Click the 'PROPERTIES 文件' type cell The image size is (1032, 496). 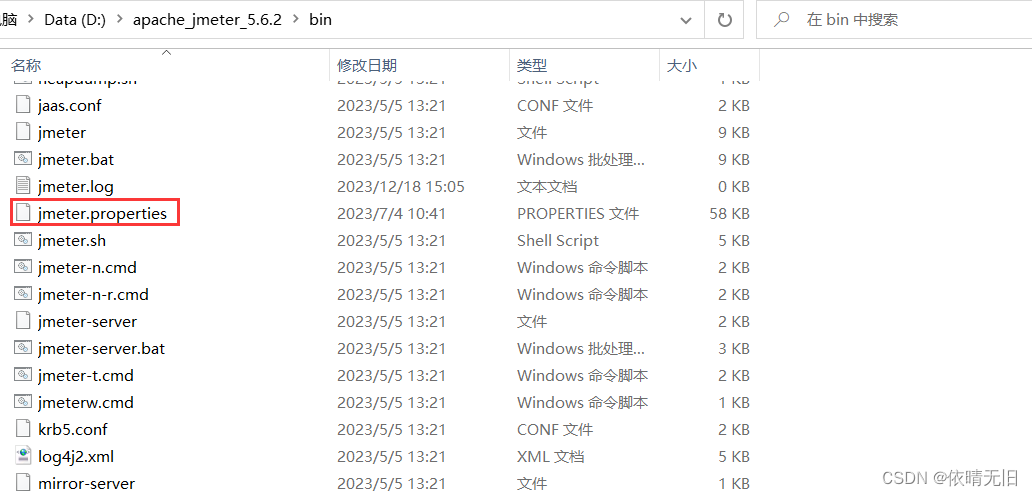pyautogui.click(x=578, y=213)
